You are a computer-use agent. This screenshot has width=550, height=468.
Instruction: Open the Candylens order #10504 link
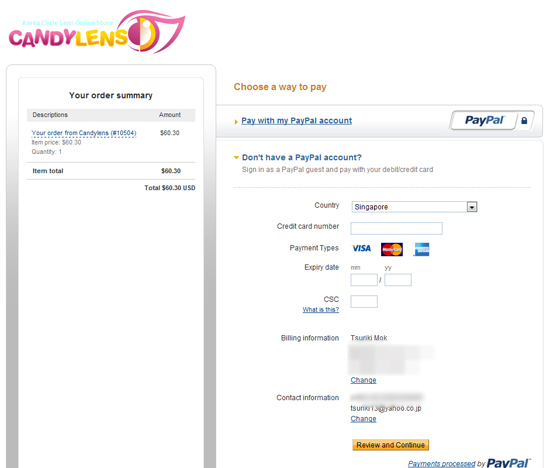84,133
